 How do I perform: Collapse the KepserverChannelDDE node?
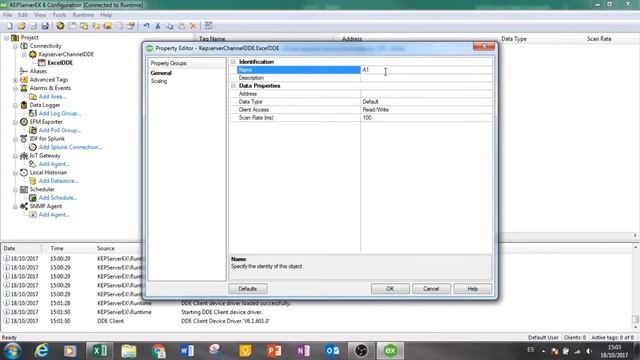24,54
